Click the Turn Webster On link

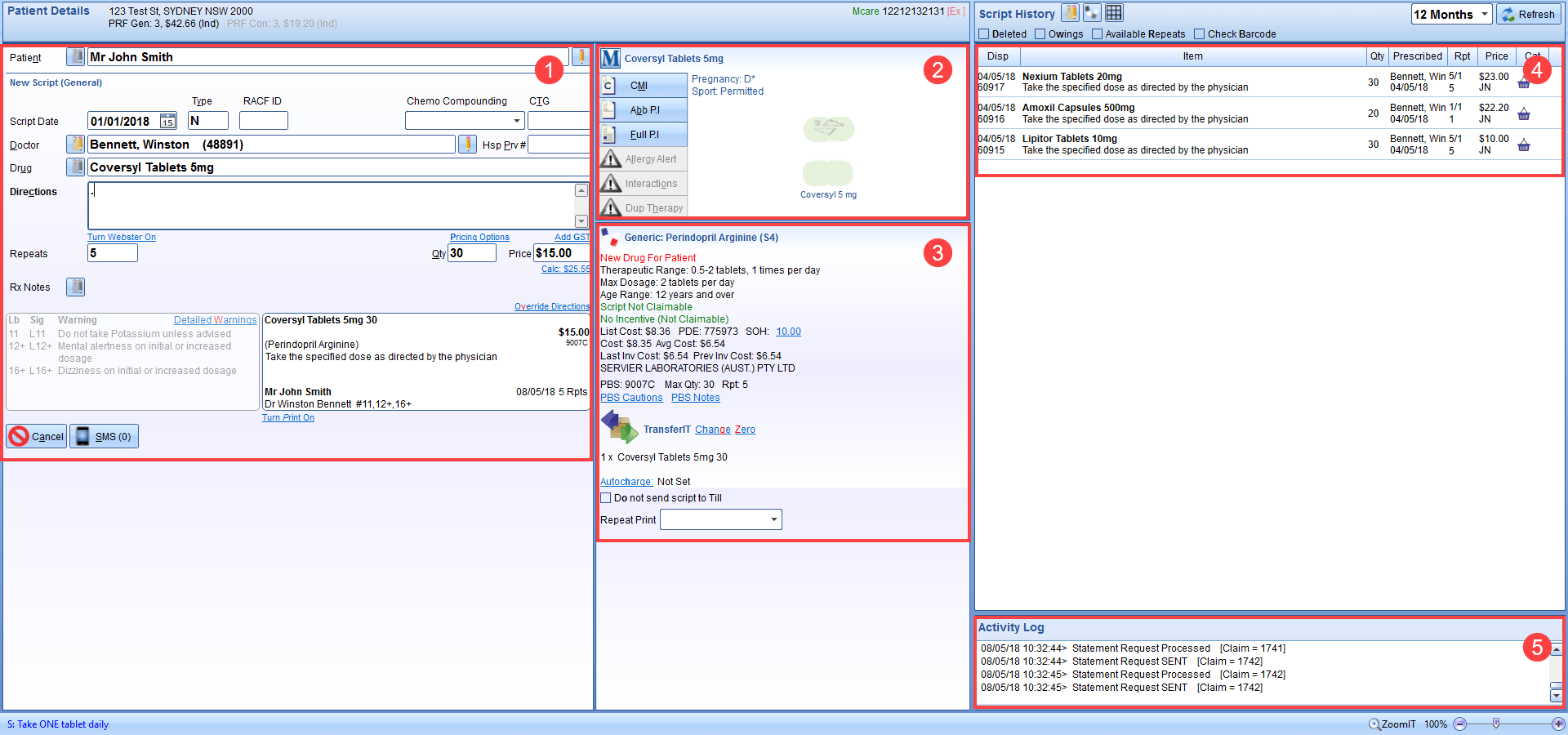[121, 237]
